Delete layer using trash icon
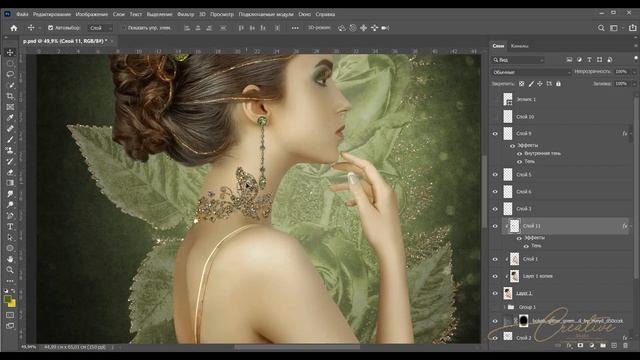This screenshot has height=360, width=640. point(625,345)
